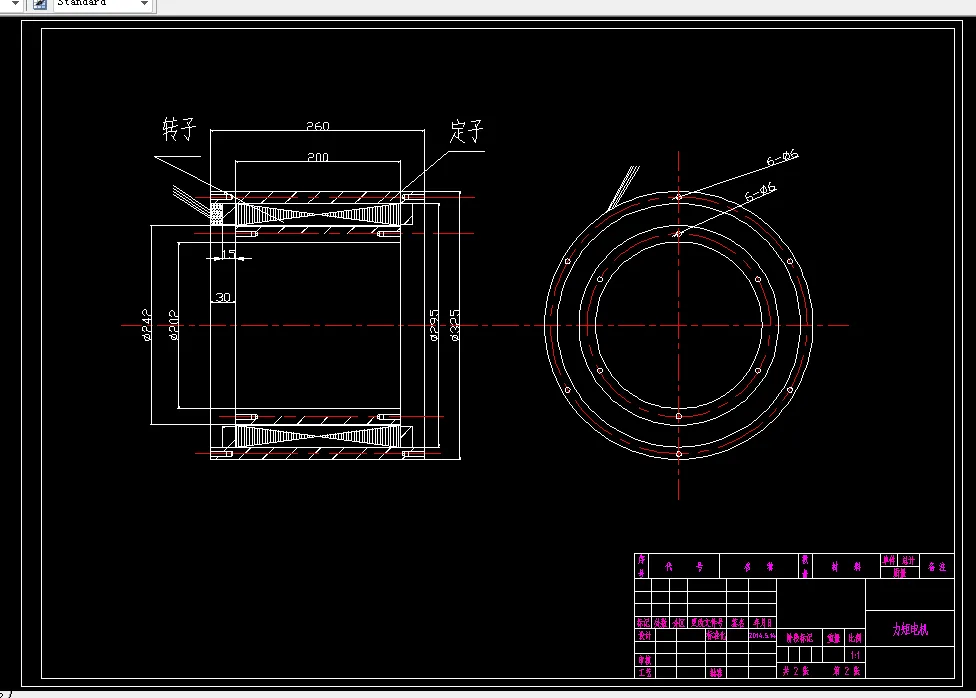Select the ø295 diameter dimension

(434, 324)
